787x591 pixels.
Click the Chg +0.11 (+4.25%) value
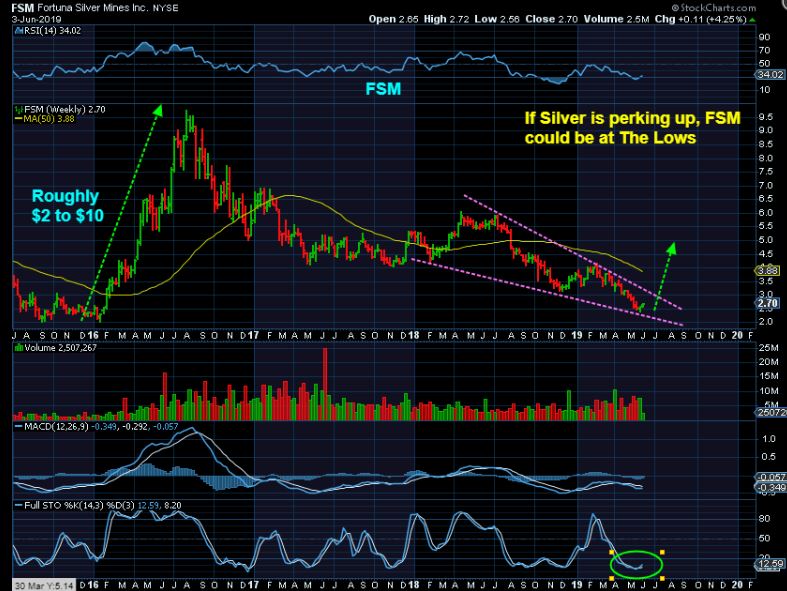click(x=701, y=19)
